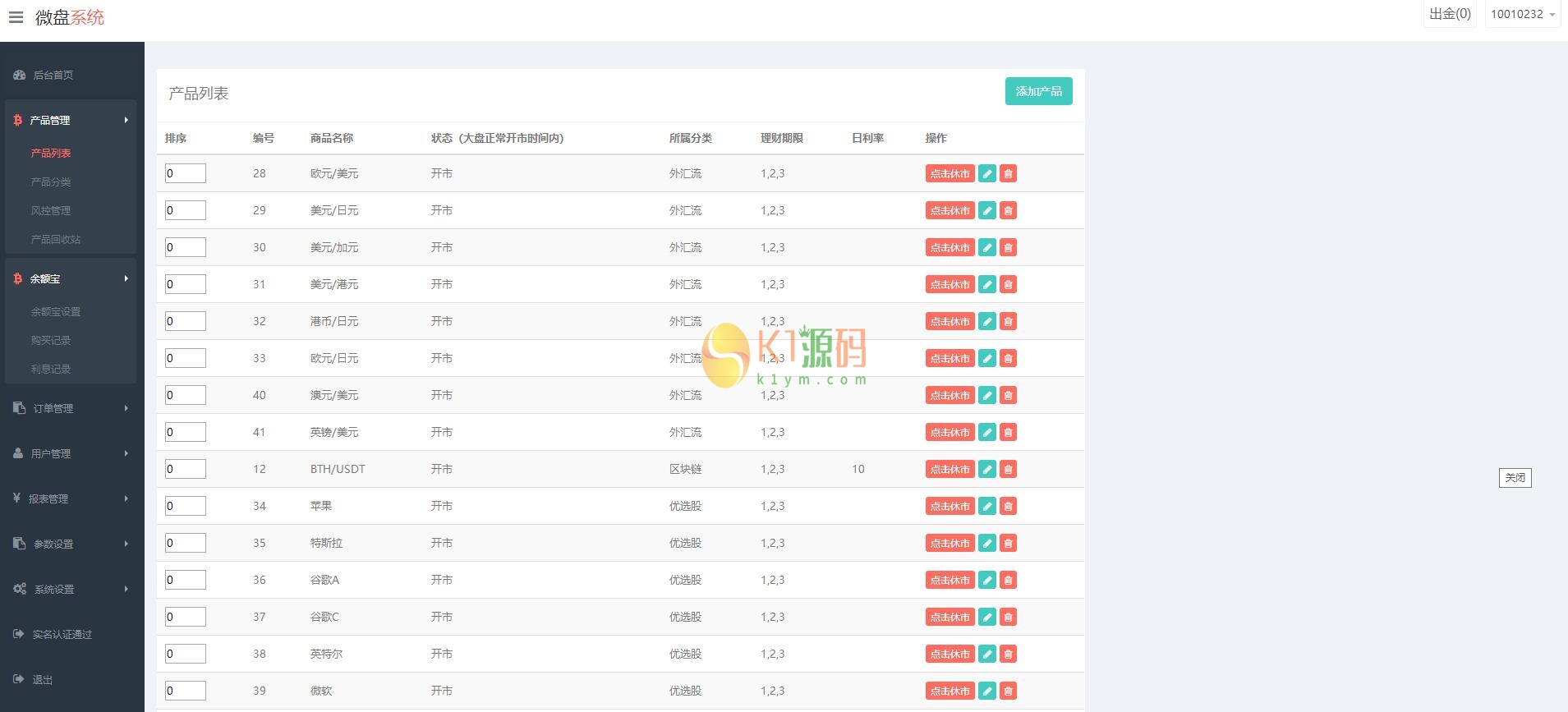
Task: Expand the 订单管理 sidebar menu
Action: (x=71, y=408)
